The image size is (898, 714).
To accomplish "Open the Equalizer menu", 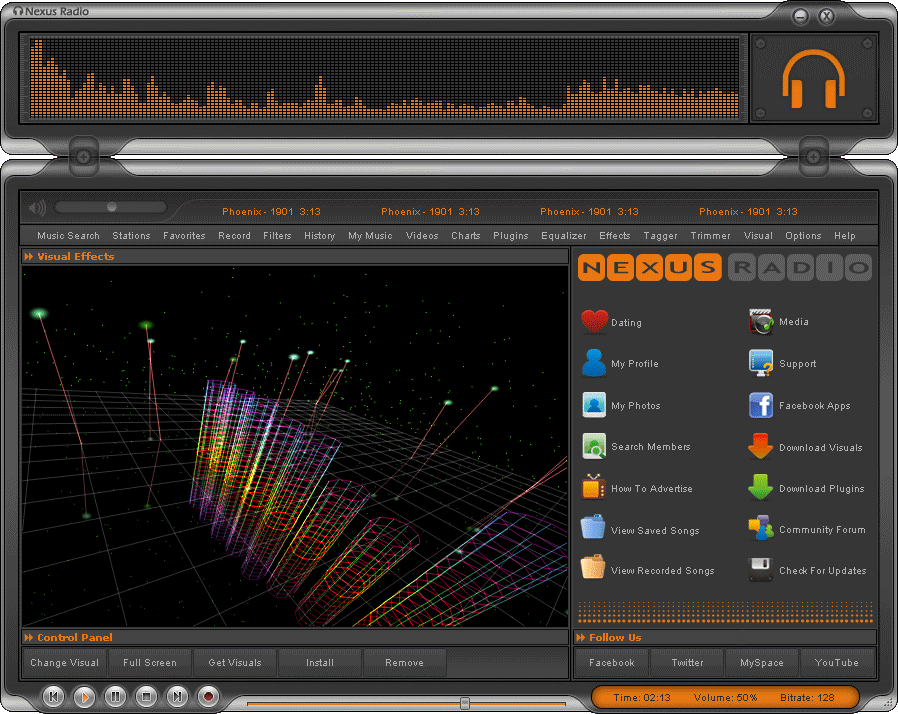I will (564, 235).
